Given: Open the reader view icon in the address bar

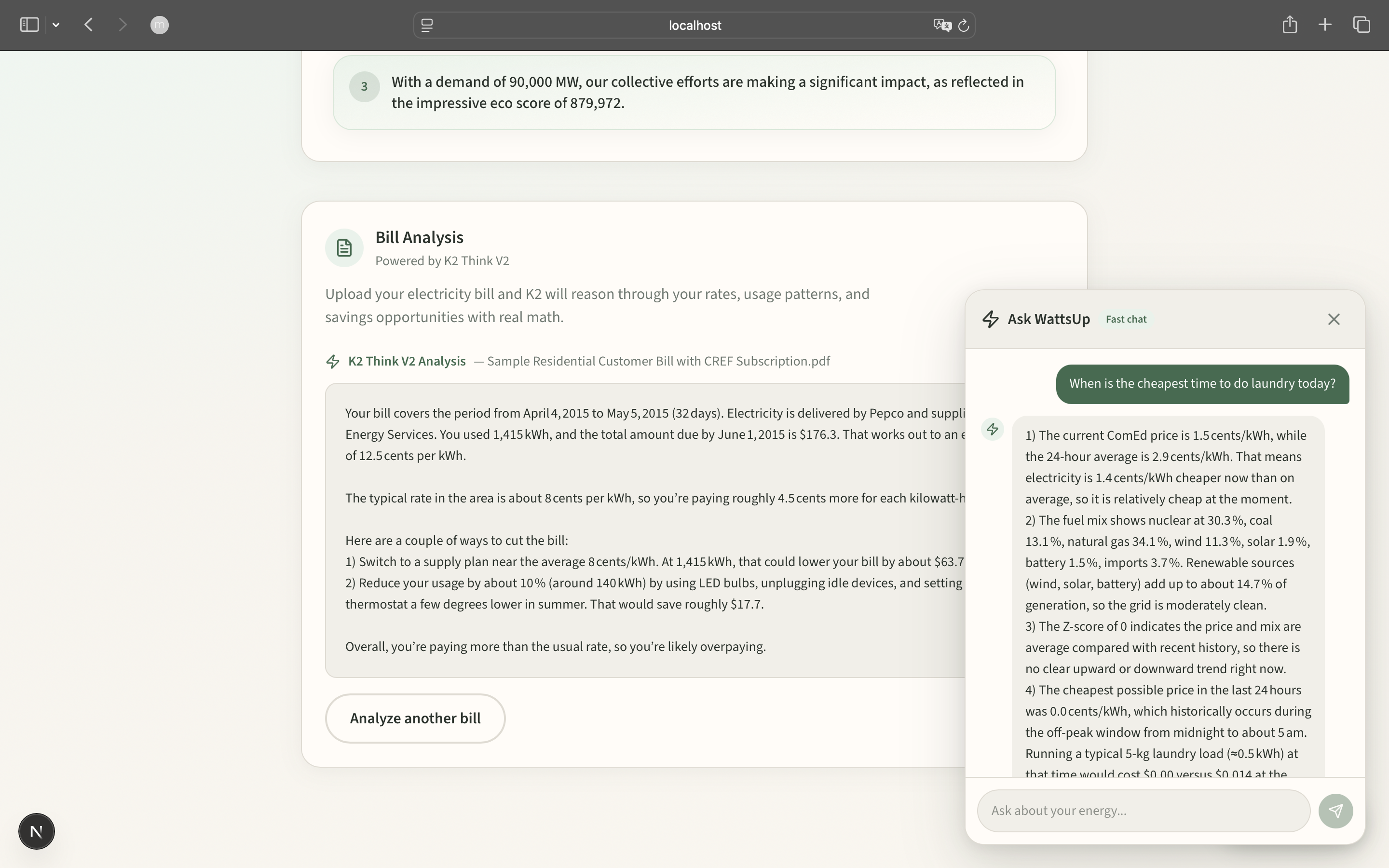Looking at the screenshot, I should [427, 25].
